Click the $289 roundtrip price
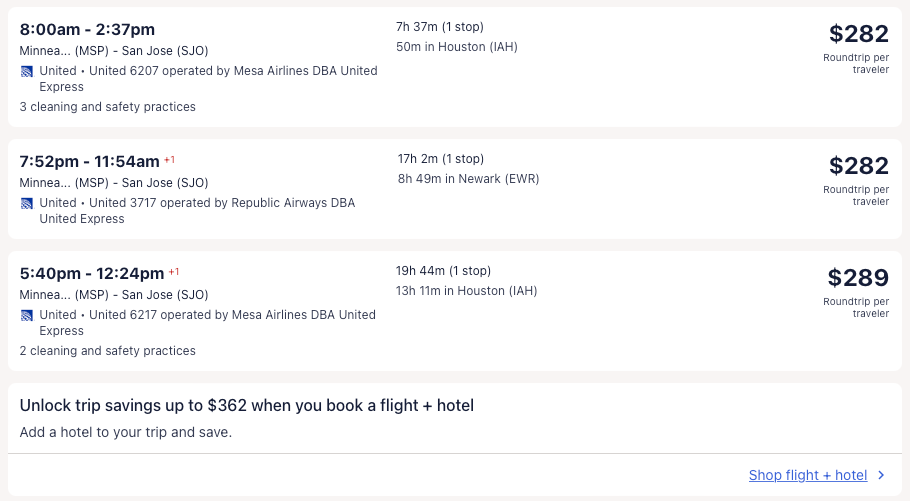910x501 pixels. 858,278
